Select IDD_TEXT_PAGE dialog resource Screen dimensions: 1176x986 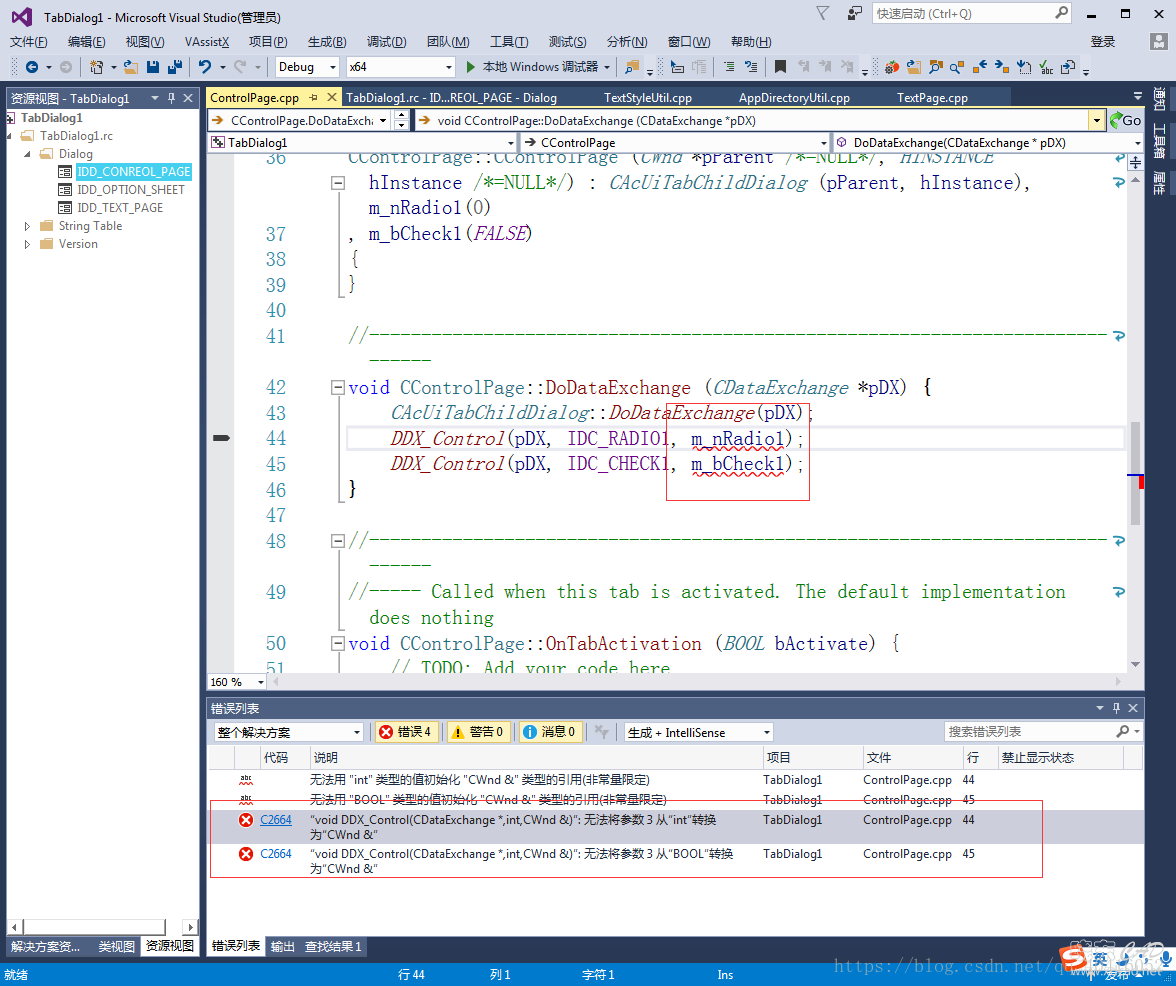coord(120,208)
